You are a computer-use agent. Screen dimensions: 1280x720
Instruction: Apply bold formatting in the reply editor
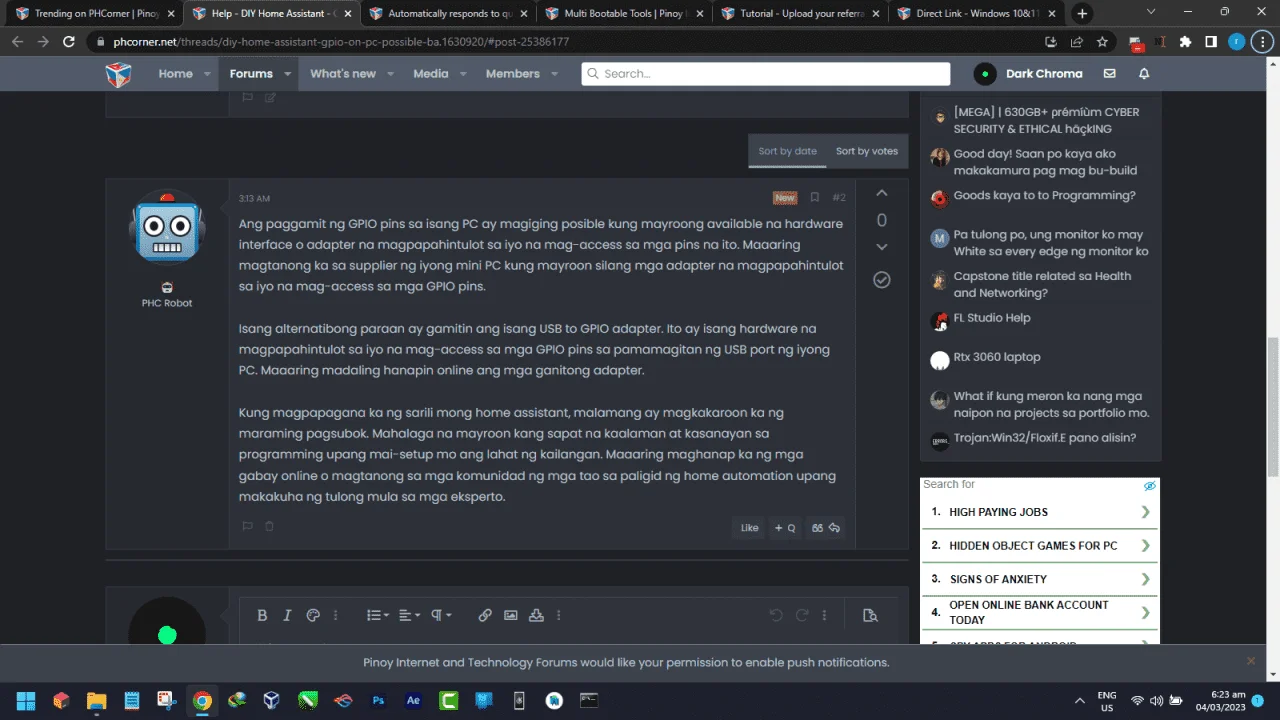click(262, 616)
